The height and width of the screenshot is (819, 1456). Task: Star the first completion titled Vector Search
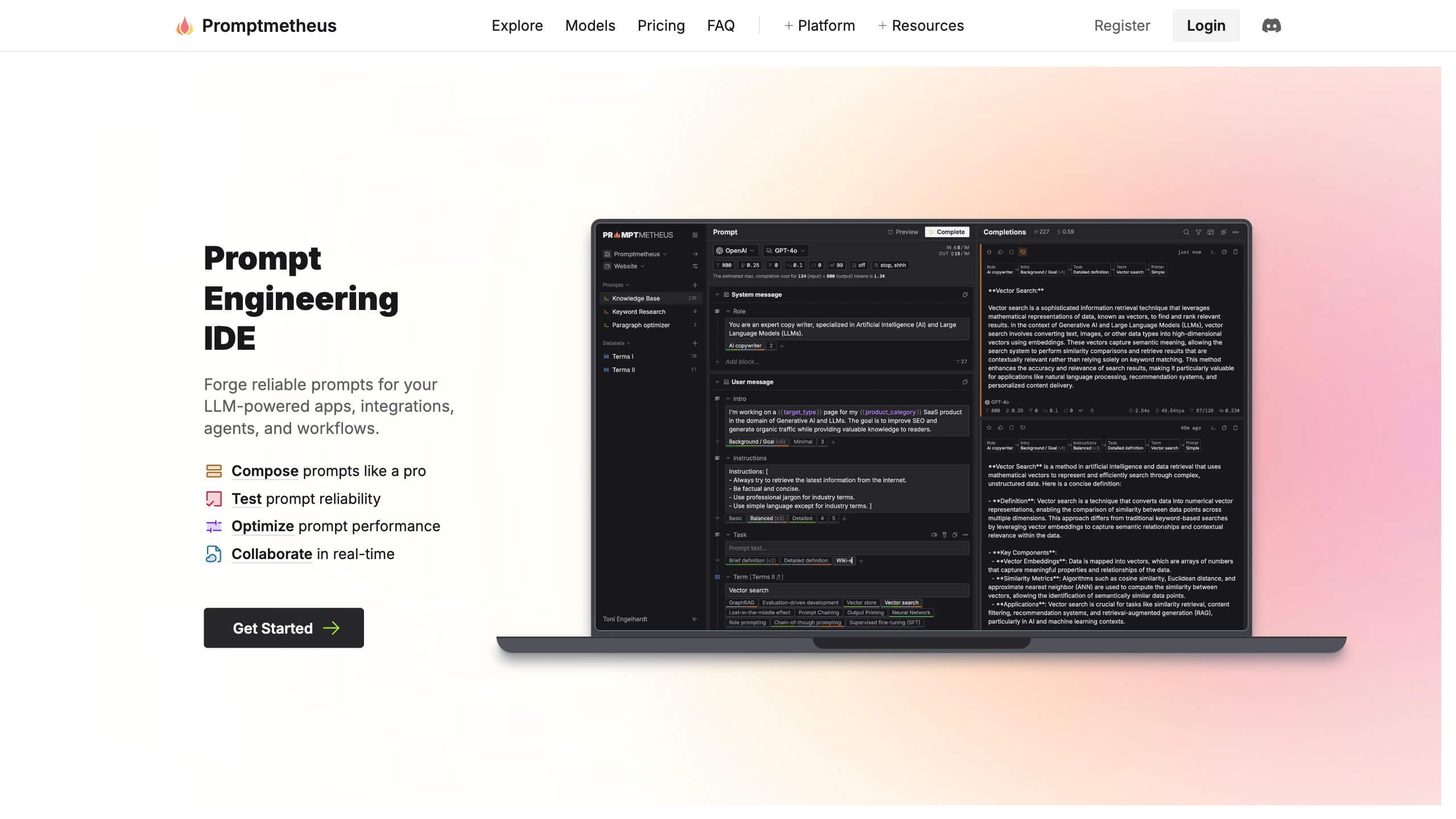coord(989,252)
